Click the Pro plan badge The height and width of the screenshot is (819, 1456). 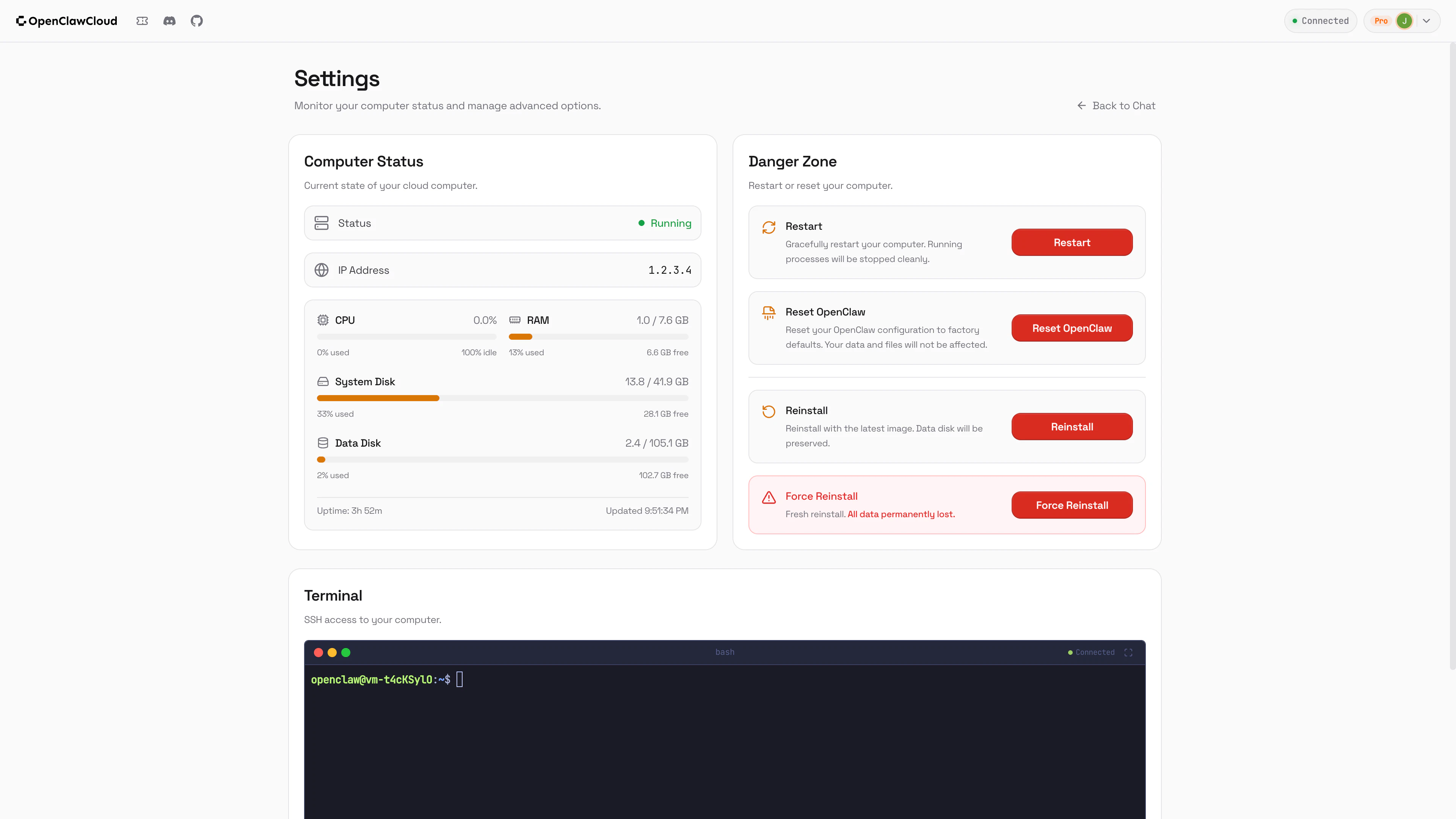[x=1381, y=21]
